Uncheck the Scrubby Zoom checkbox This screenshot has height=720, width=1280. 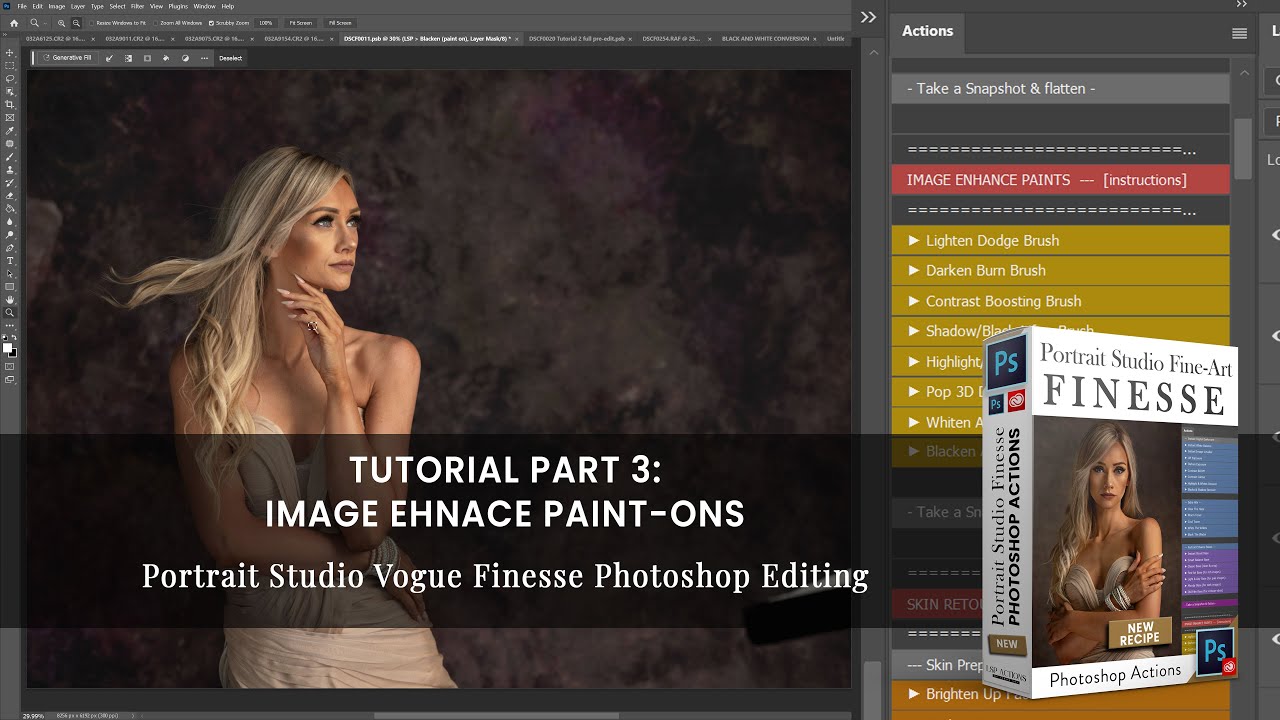coord(211,23)
